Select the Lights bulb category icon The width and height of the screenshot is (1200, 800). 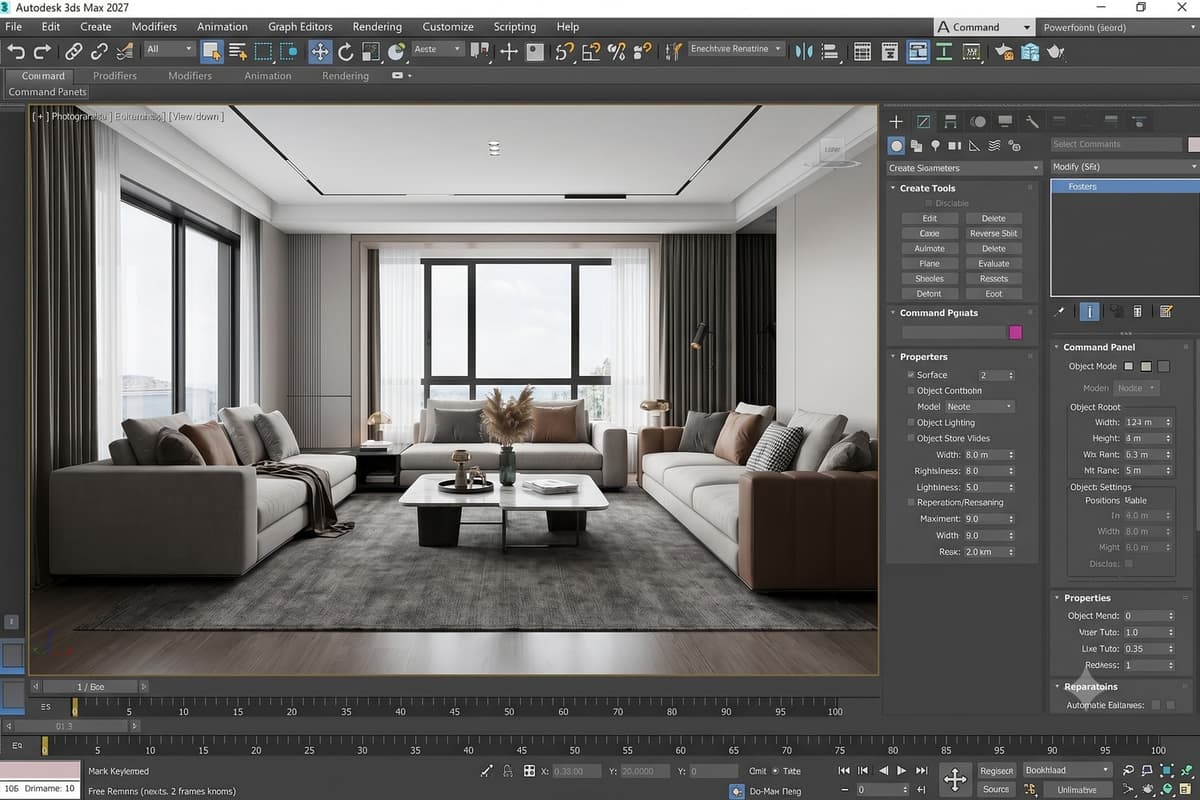coord(935,146)
